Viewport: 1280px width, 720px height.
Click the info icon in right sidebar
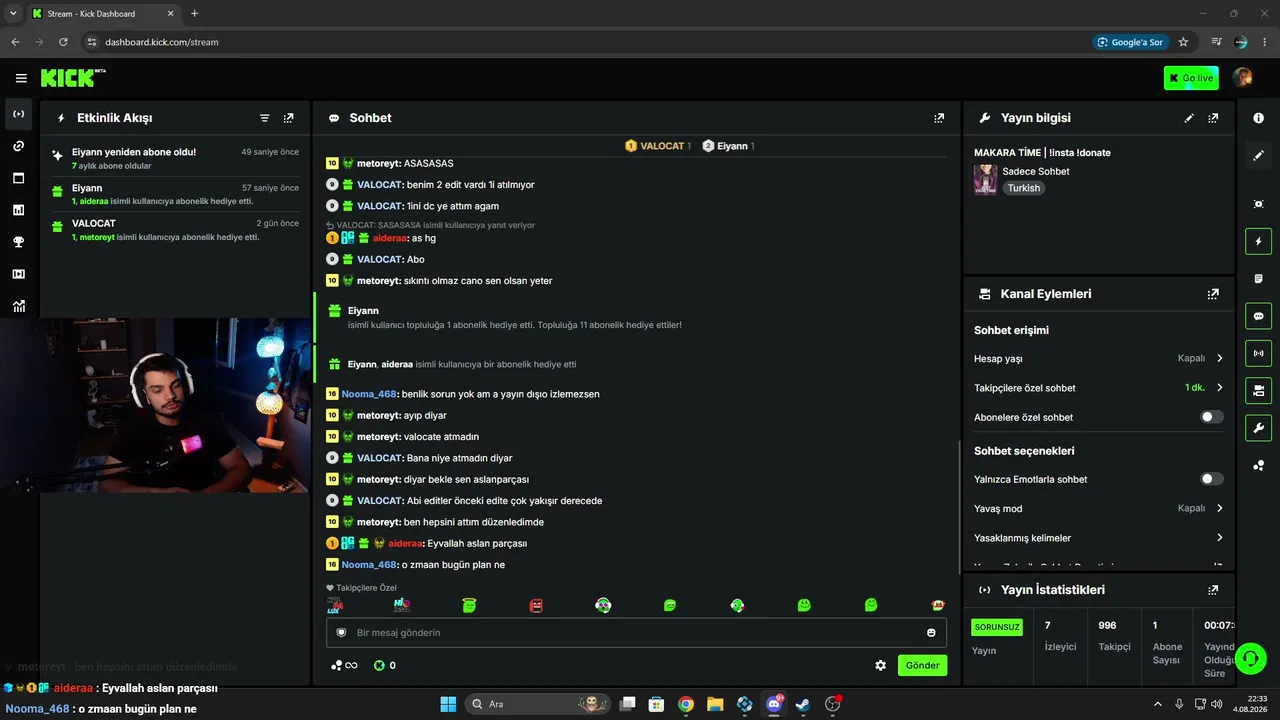point(1258,118)
